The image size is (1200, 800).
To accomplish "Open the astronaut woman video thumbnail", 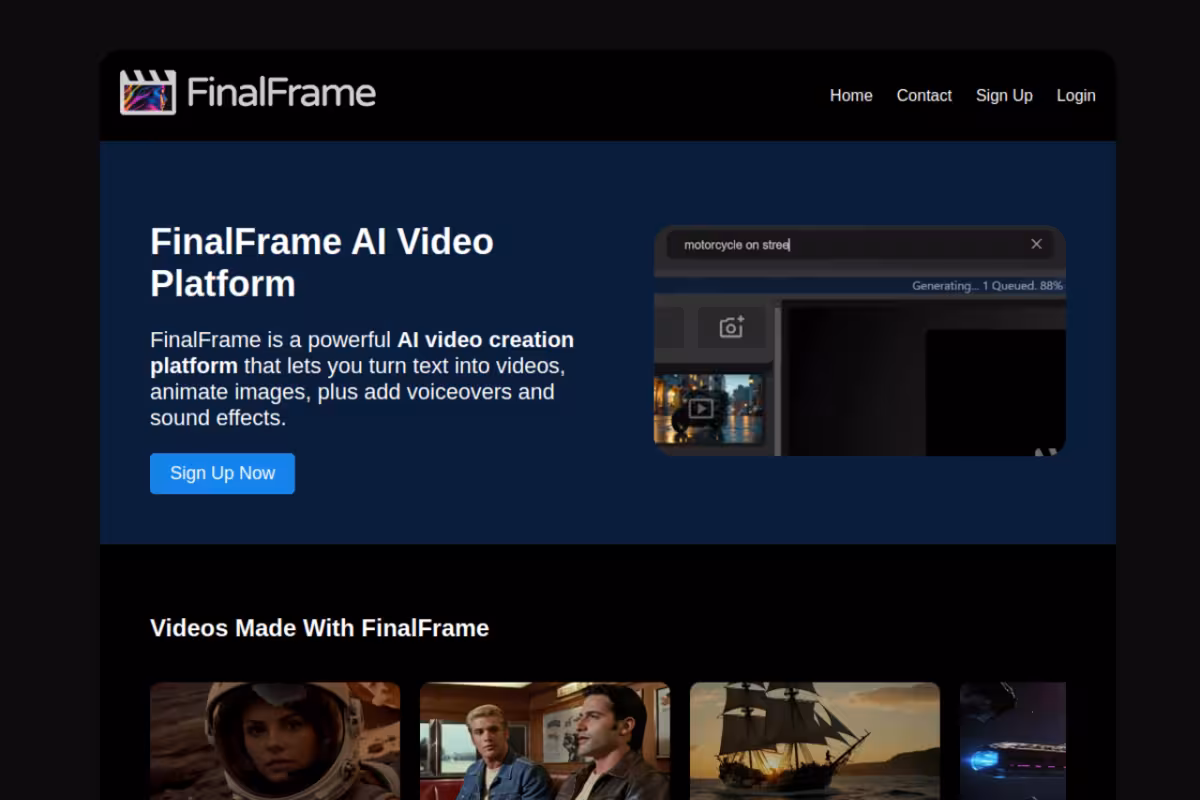I will click(x=275, y=741).
